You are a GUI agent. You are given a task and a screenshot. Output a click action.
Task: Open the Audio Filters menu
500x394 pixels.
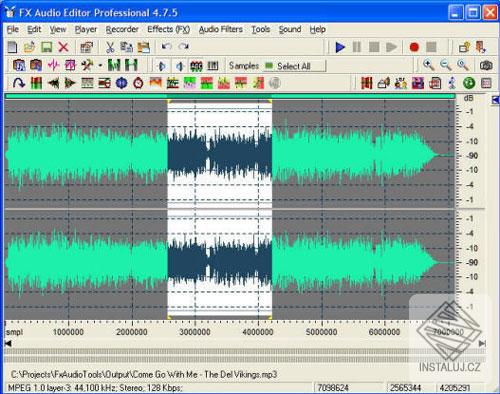point(221,30)
